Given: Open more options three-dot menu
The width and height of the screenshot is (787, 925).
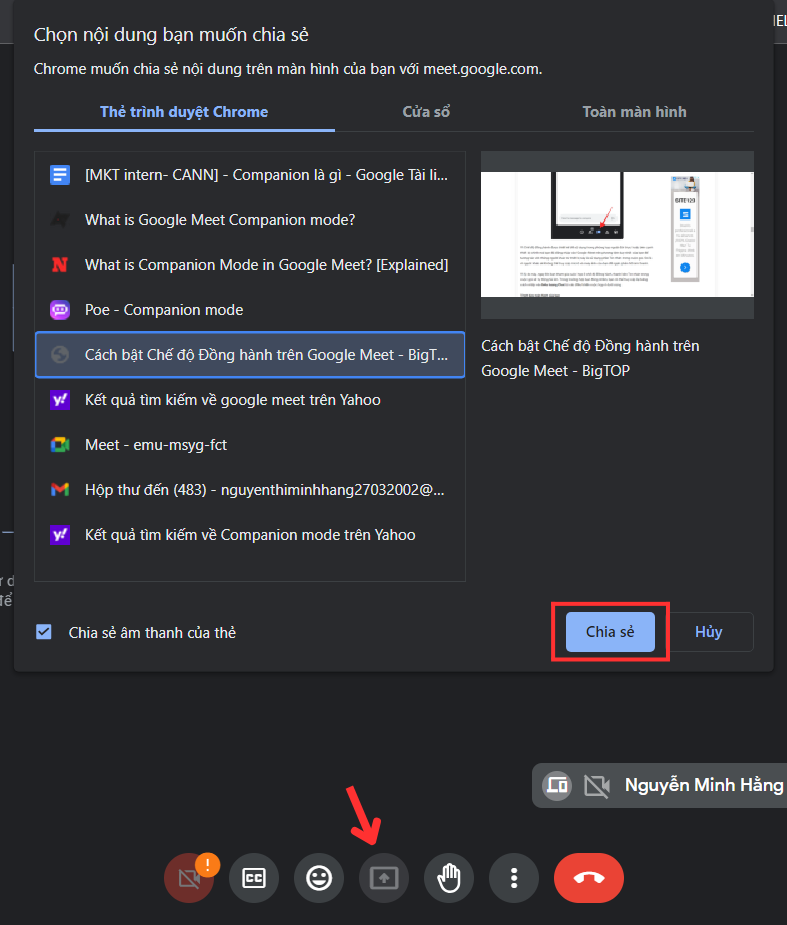Looking at the screenshot, I should click(514, 878).
